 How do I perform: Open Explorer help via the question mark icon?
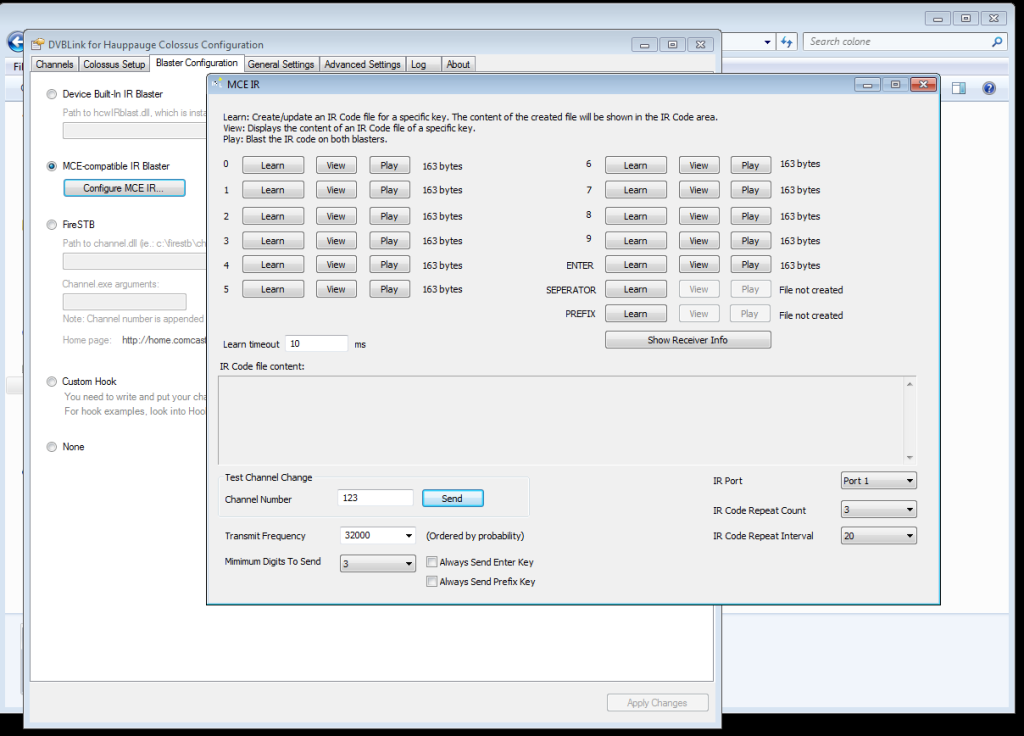tap(989, 88)
